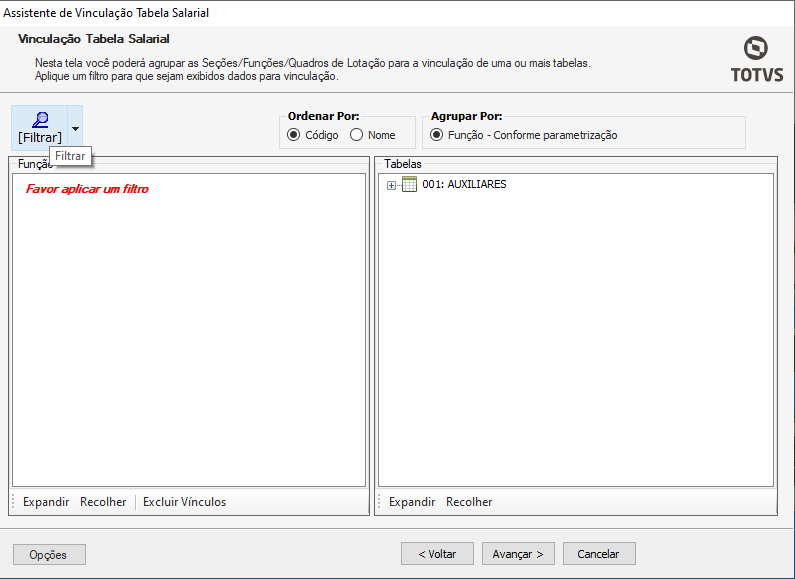Image resolution: width=795 pixels, height=579 pixels.
Task: Click empty area in the Tabelas list
Action: 573,340
